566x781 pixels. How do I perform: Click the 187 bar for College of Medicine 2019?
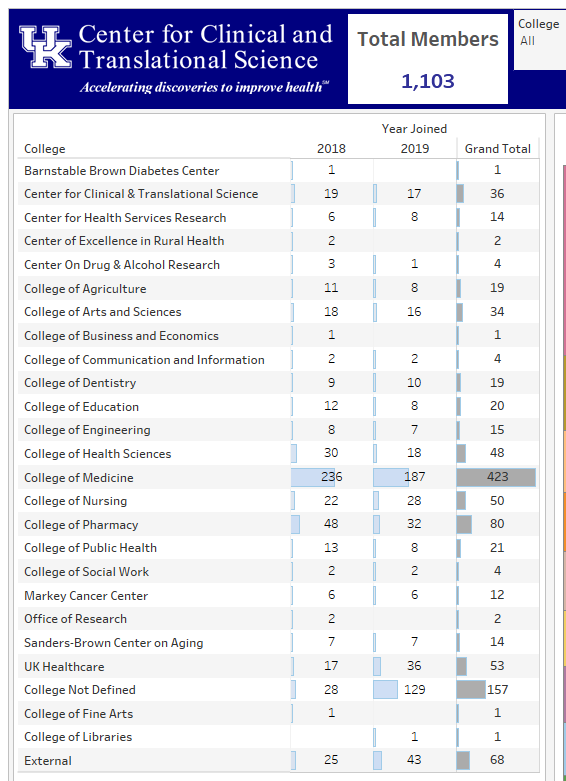(x=391, y=477)
